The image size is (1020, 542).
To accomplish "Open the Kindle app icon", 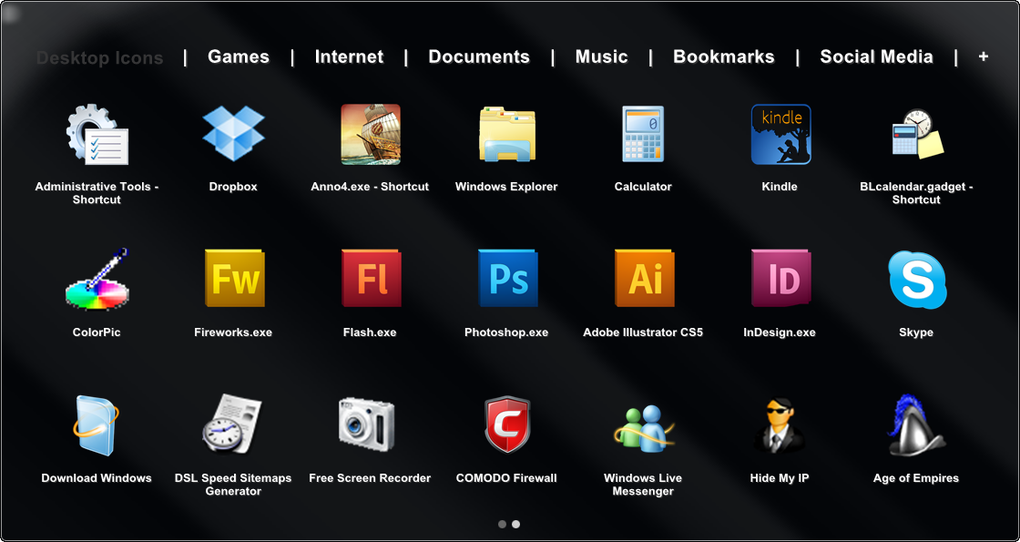I will click(x=780, y=134).
